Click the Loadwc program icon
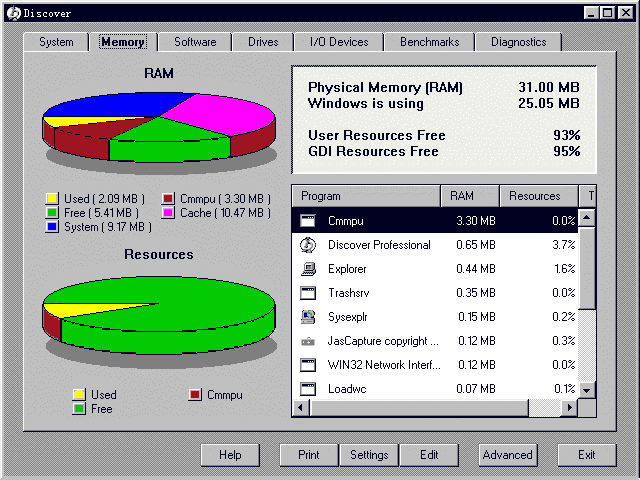640x480 pixels. [308, 389]
